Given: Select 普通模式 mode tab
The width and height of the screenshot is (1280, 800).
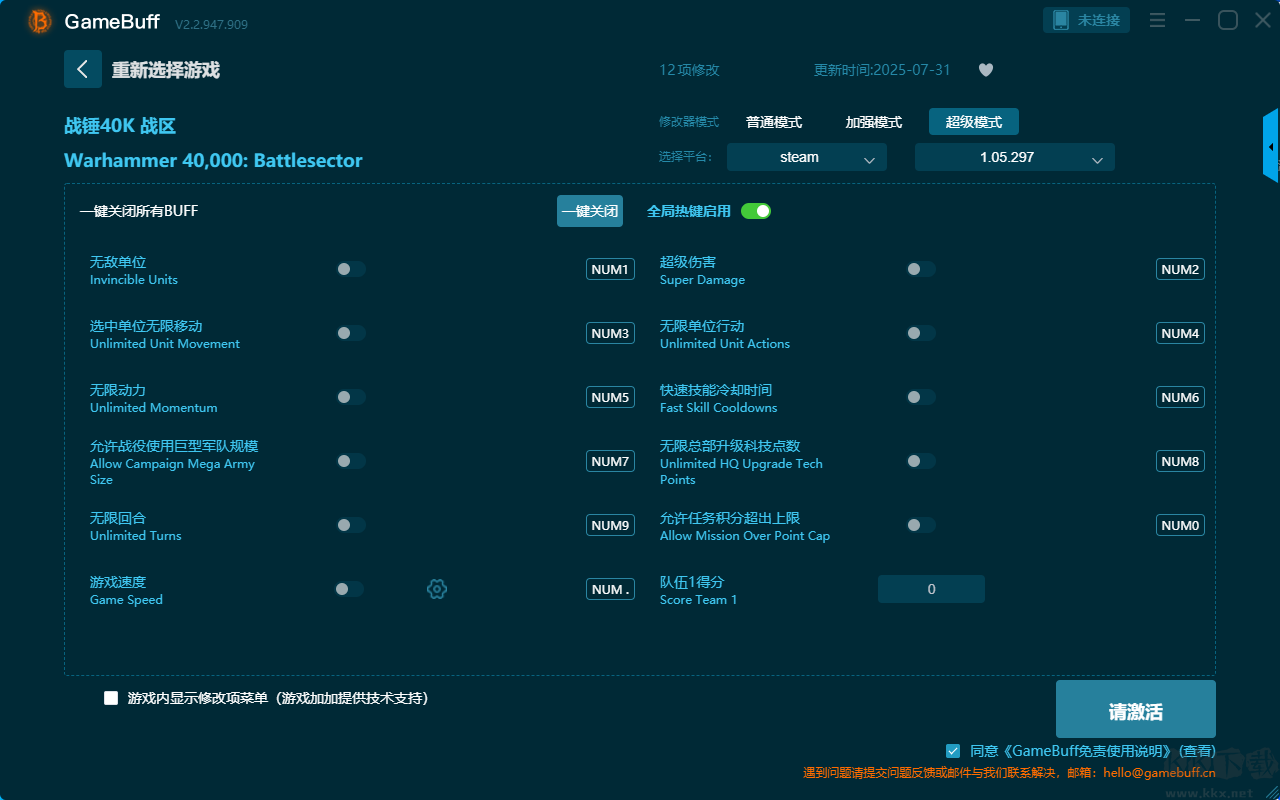Looking at the screenshot, I should click(774, 122).
